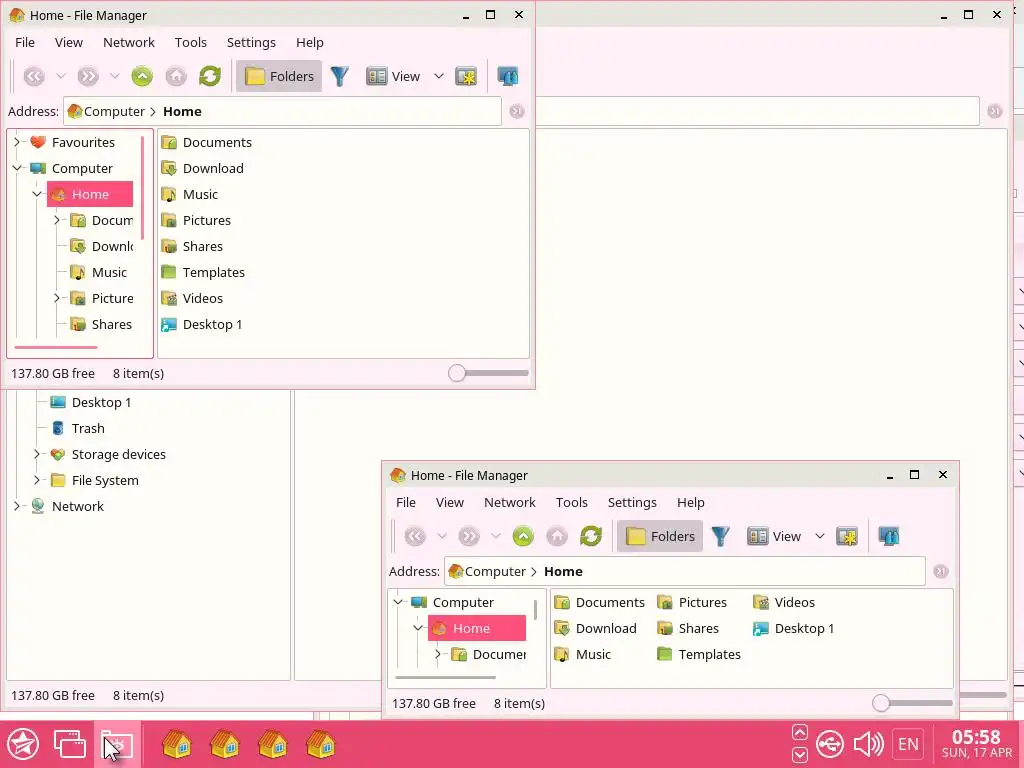Select Templates folder in top-left file list
This screenshot has height=768, width=1024.
tap(203, 272)
